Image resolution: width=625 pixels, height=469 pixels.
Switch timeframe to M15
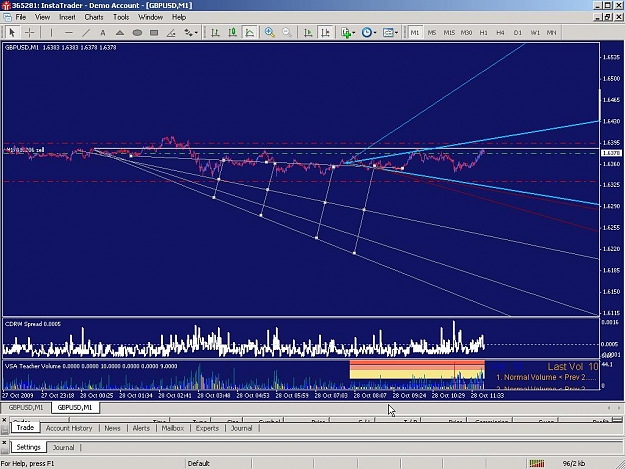(x=449, y=33)
